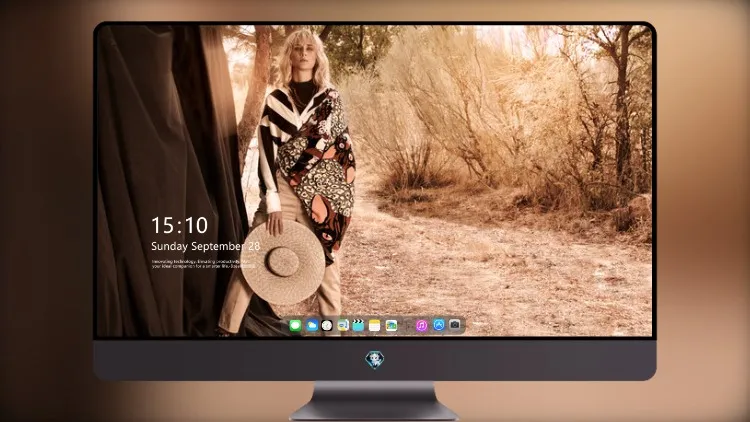The image size is (750, 422).
Task: Open the blue App Store icon
Action: 439,325
